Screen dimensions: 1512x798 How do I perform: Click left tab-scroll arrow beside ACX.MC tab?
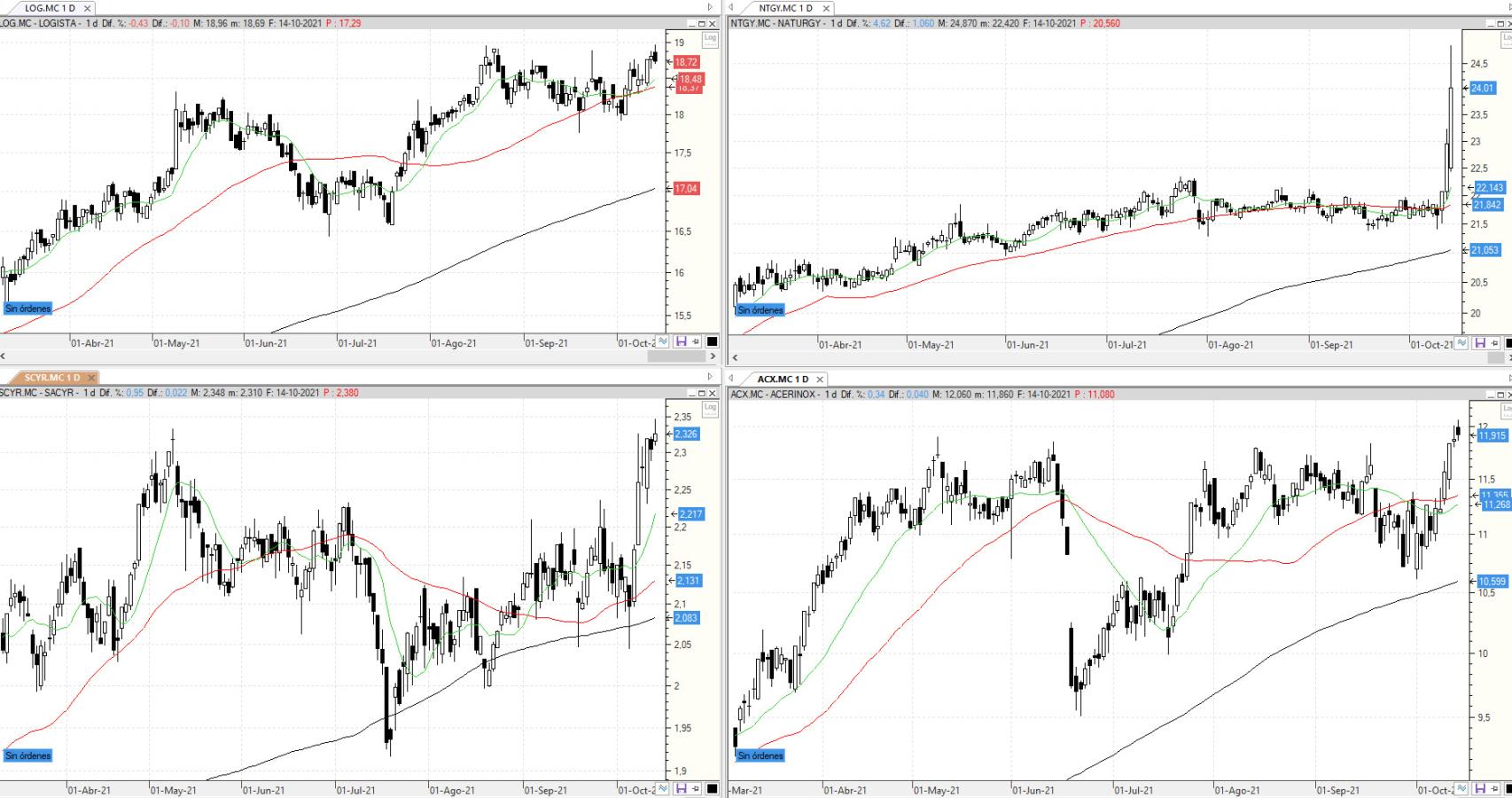(x=732, y=379)
